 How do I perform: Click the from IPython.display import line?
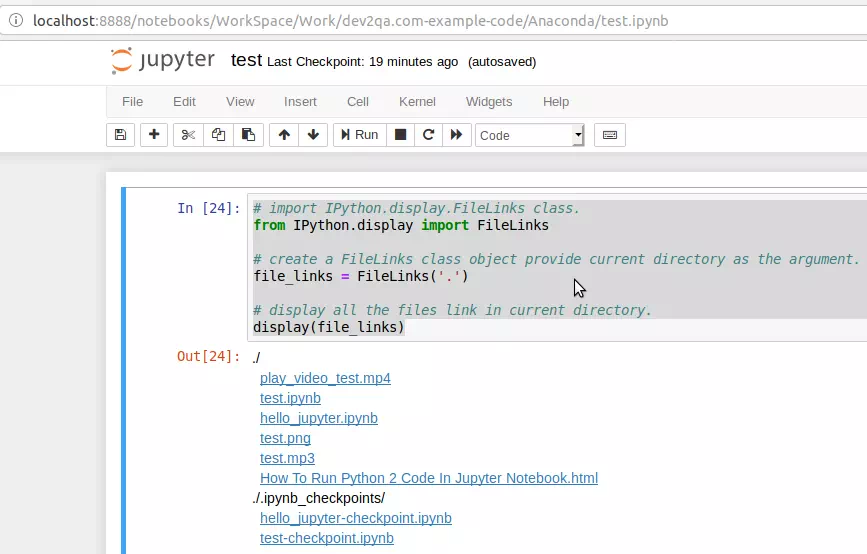[401, 225]
